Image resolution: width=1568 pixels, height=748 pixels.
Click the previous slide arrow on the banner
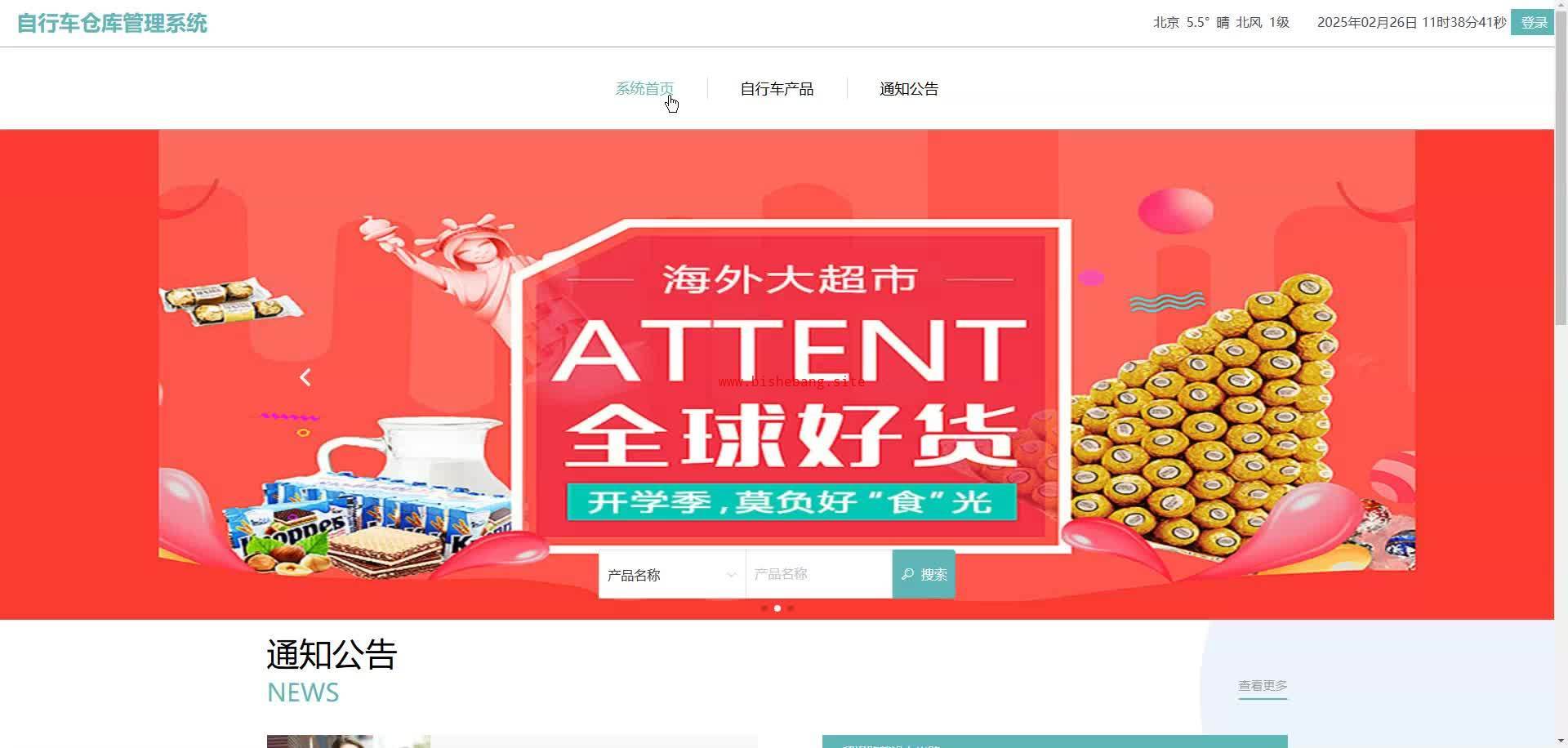click(x=305, y=377)
